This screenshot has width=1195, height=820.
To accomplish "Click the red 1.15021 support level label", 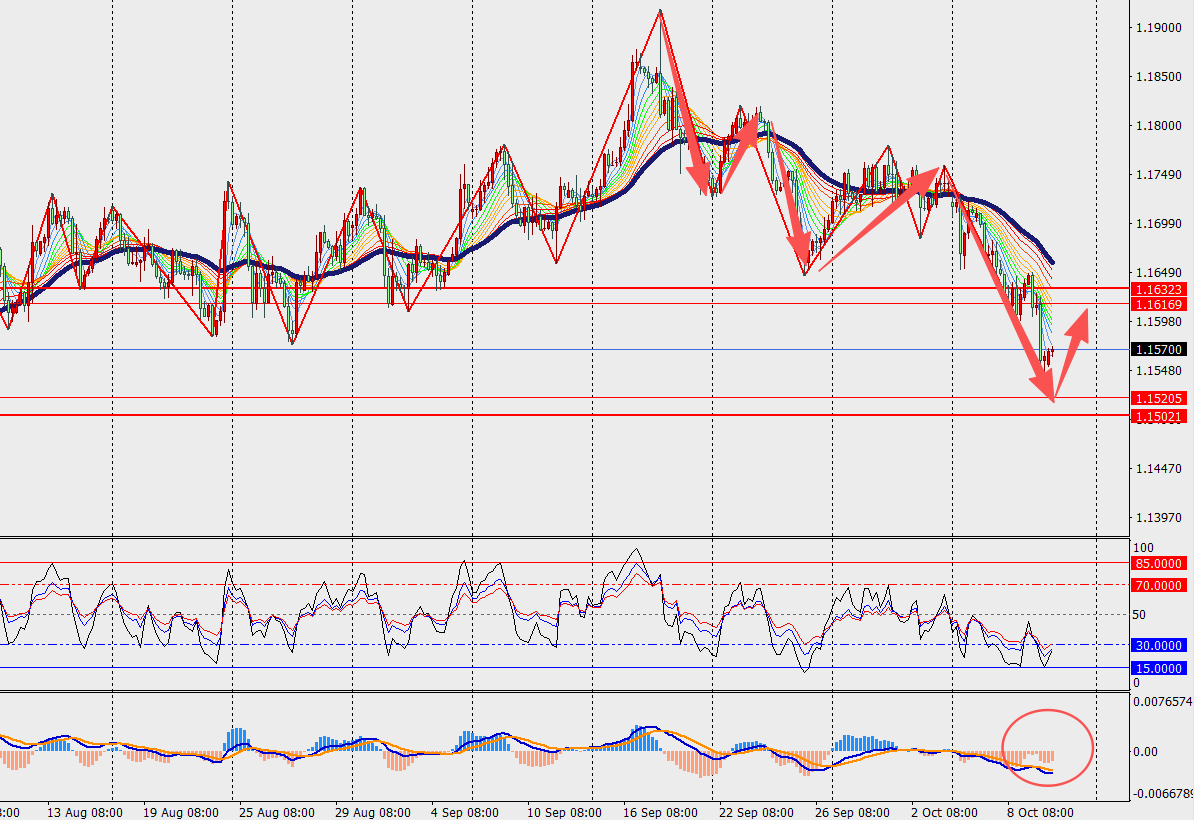I will pyautogui.click(x=1158, y=416).
